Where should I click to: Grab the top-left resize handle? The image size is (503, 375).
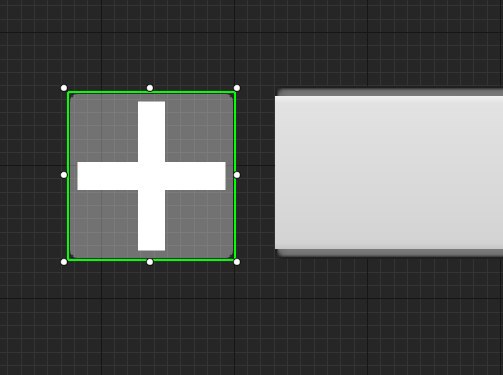tap(64, 88)
